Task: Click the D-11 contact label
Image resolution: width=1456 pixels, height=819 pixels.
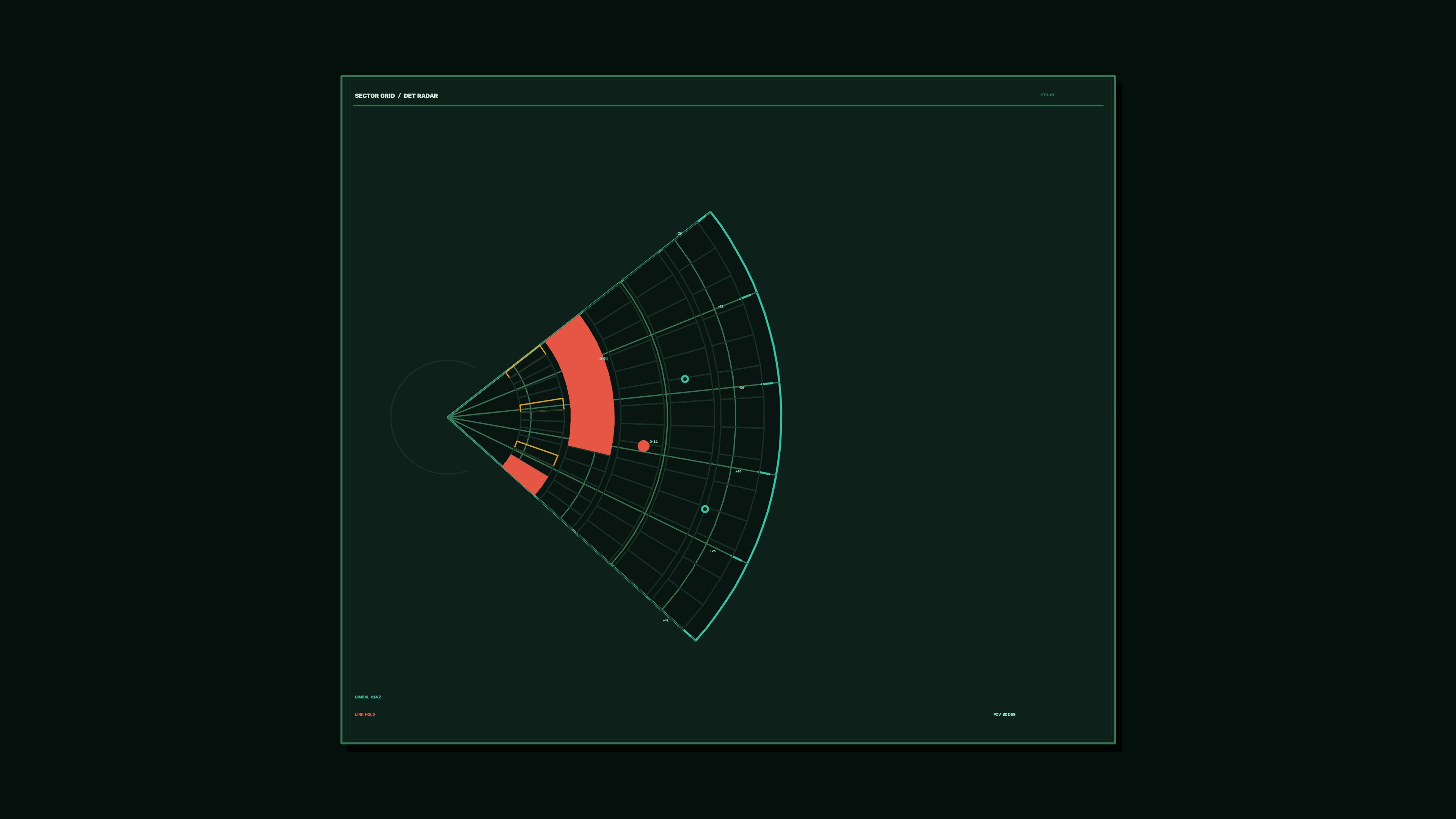Action: coord(653,441)
